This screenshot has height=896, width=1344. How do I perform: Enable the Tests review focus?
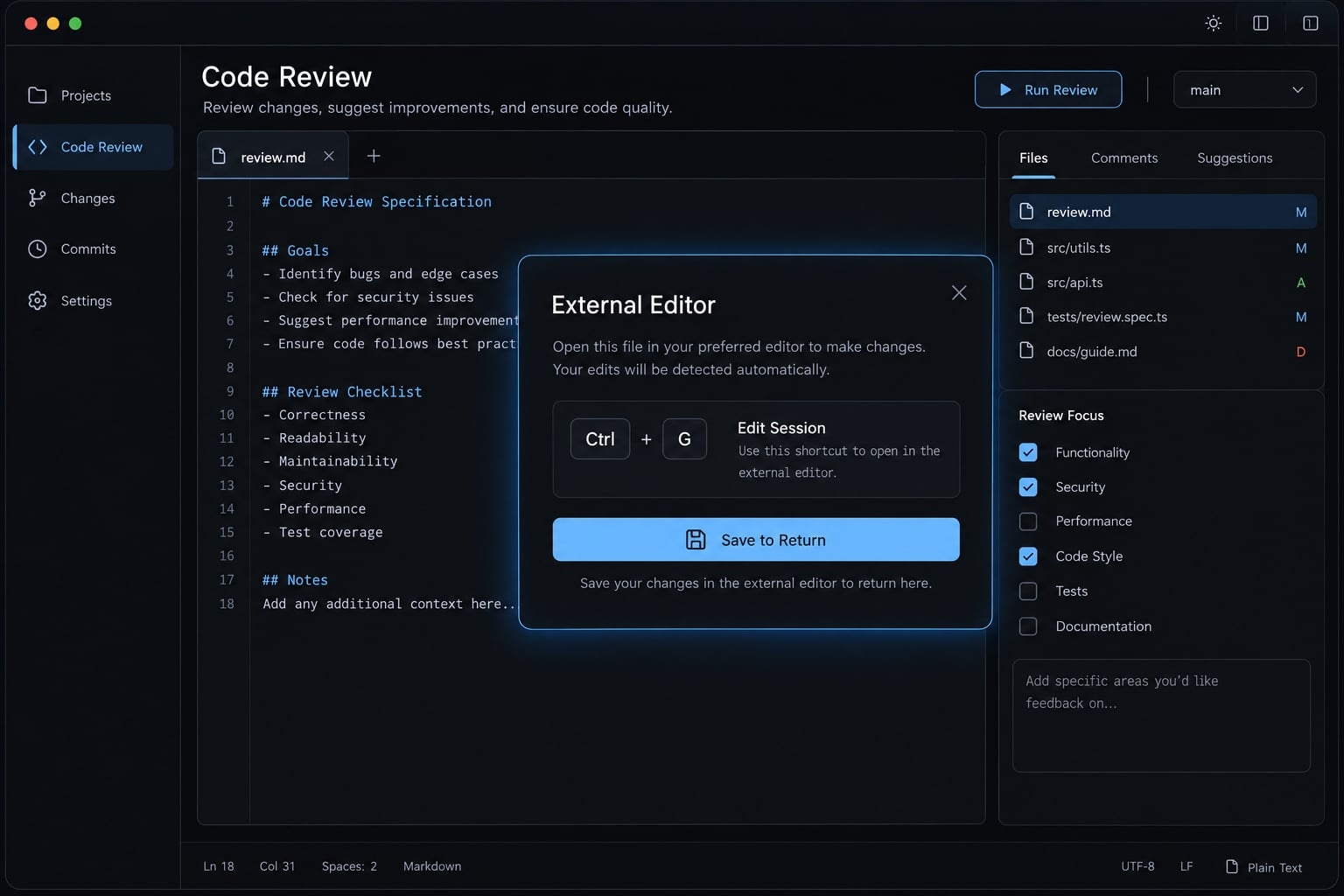pyautogui.click(x=1028, y=591)
